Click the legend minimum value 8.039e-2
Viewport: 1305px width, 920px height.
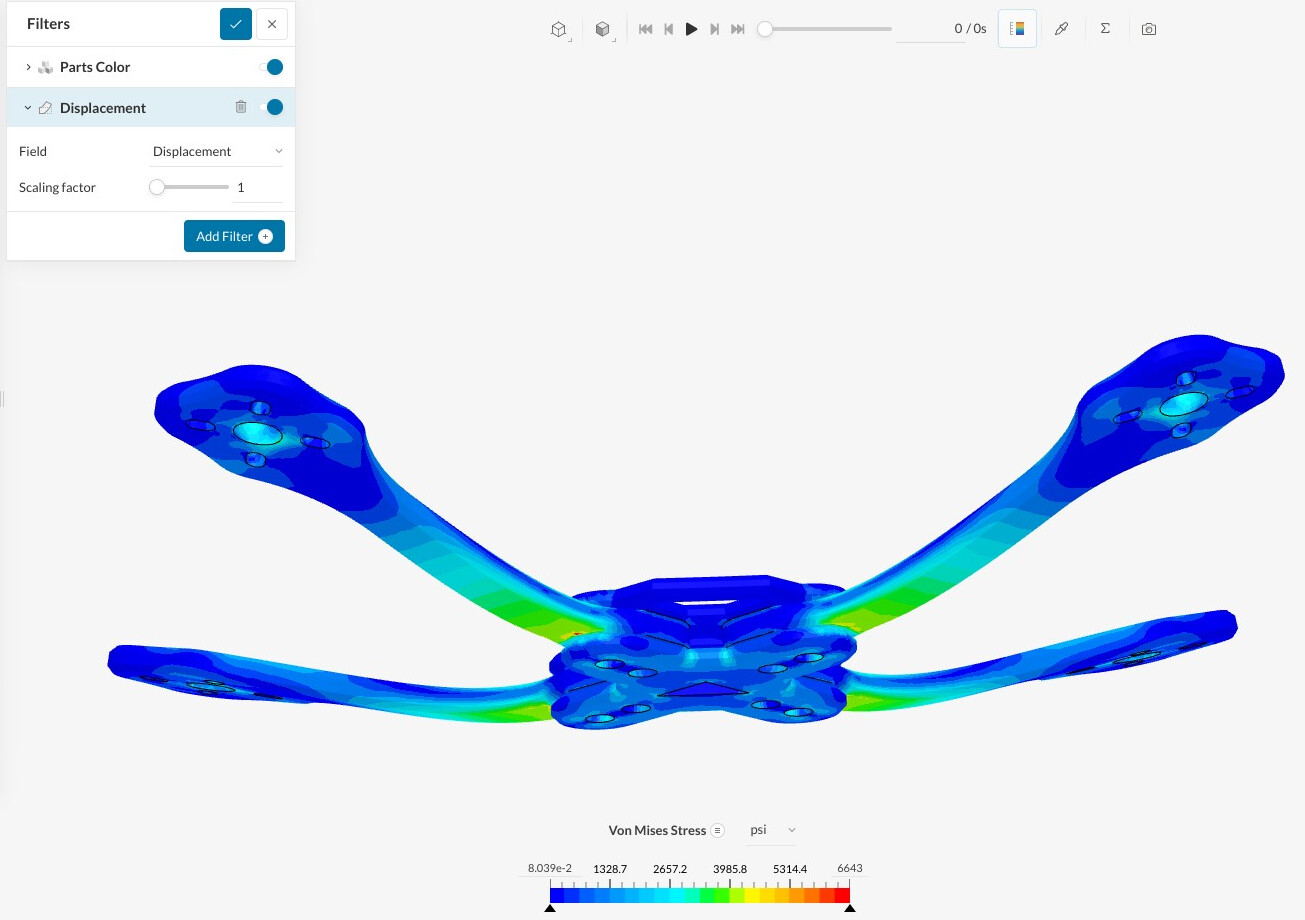pyautogui.click(x=550, y=868)
